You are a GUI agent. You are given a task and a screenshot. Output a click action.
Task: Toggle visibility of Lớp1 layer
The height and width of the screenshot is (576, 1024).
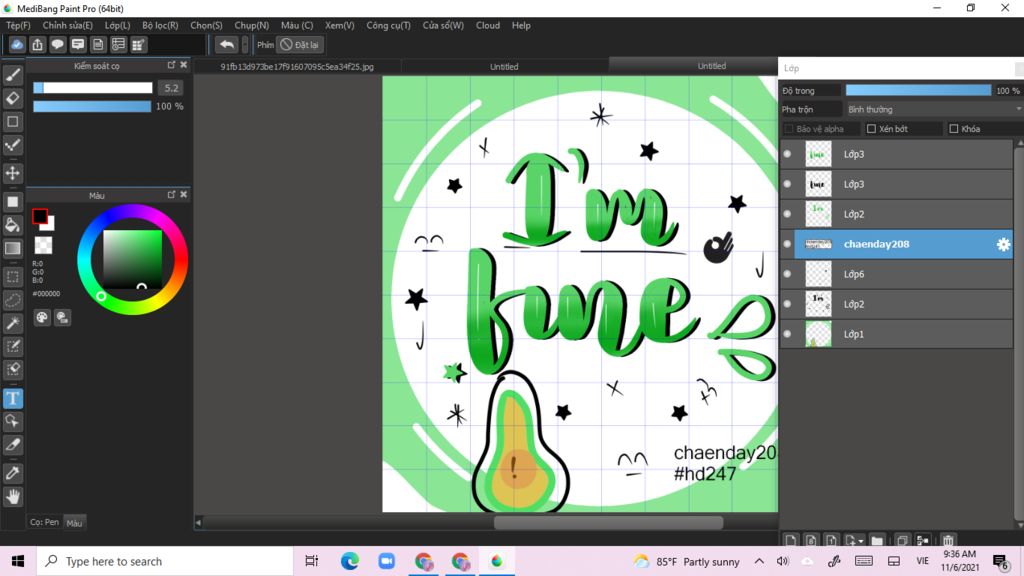pyautogui.click(x=787, y=334)
